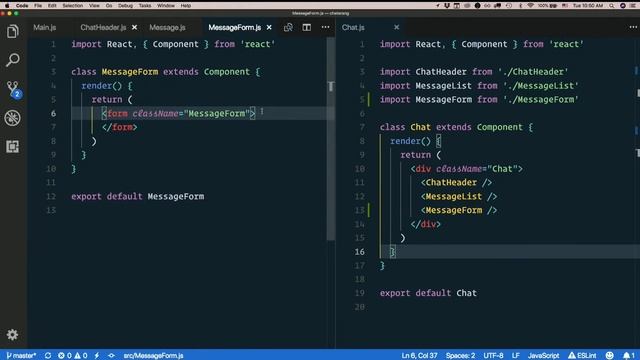Open the Code application menu

tap(22, 6)
